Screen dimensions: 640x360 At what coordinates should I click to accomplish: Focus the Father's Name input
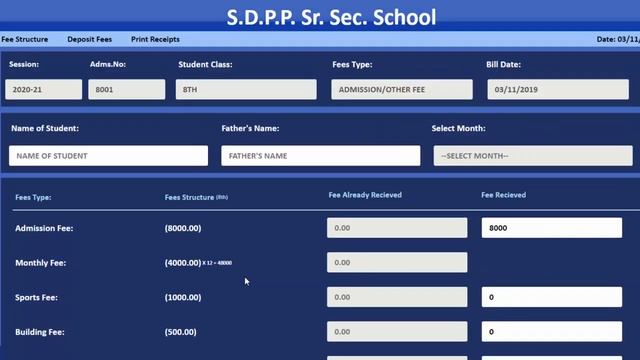pos(320,156)
